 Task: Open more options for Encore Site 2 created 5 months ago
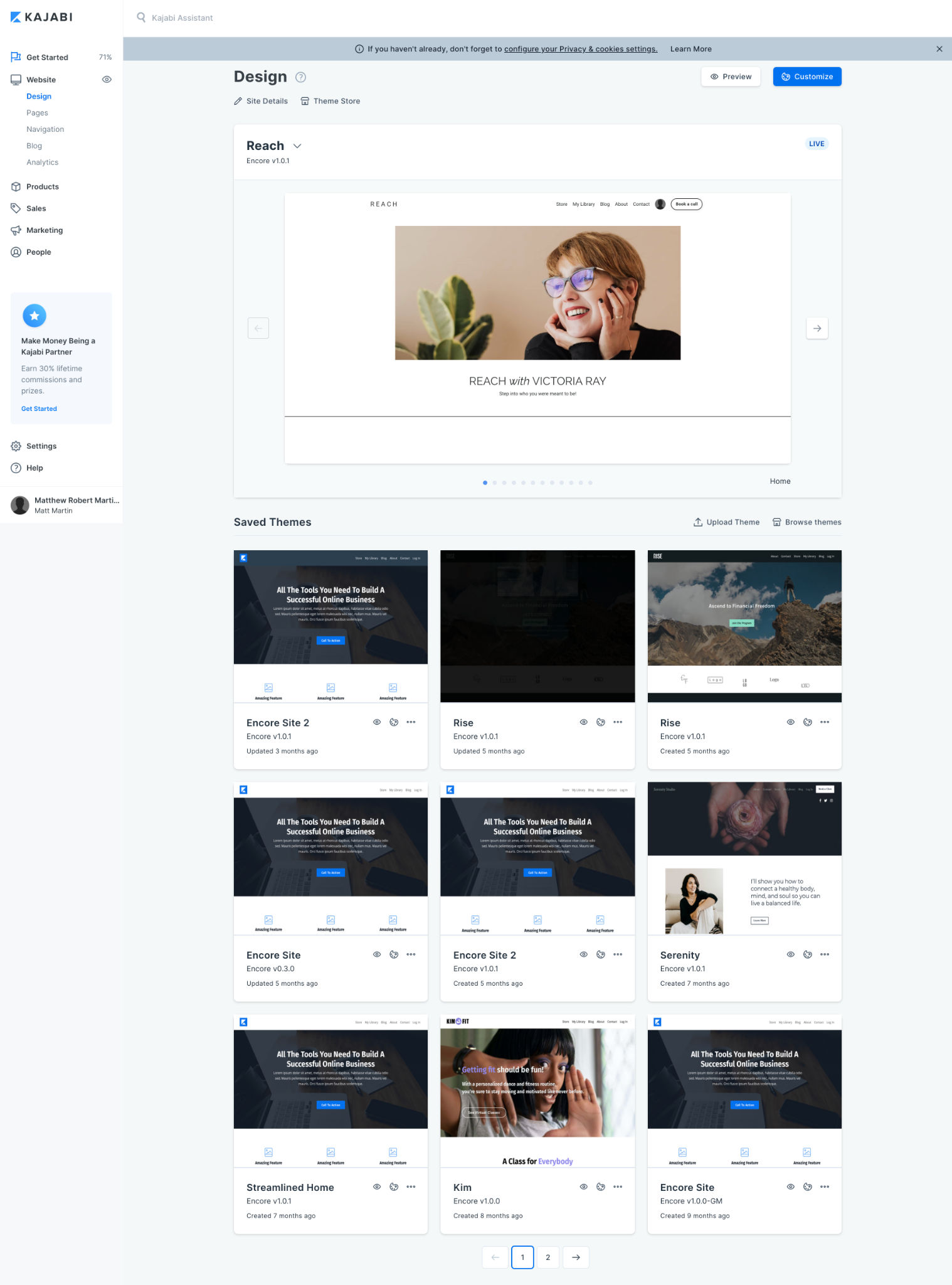tap(618, 954)
